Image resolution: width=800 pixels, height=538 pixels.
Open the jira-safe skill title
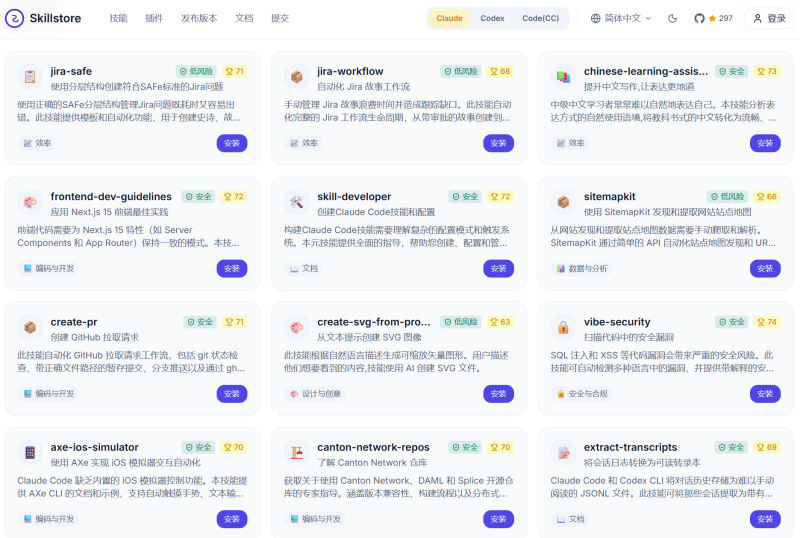[71, 71]
